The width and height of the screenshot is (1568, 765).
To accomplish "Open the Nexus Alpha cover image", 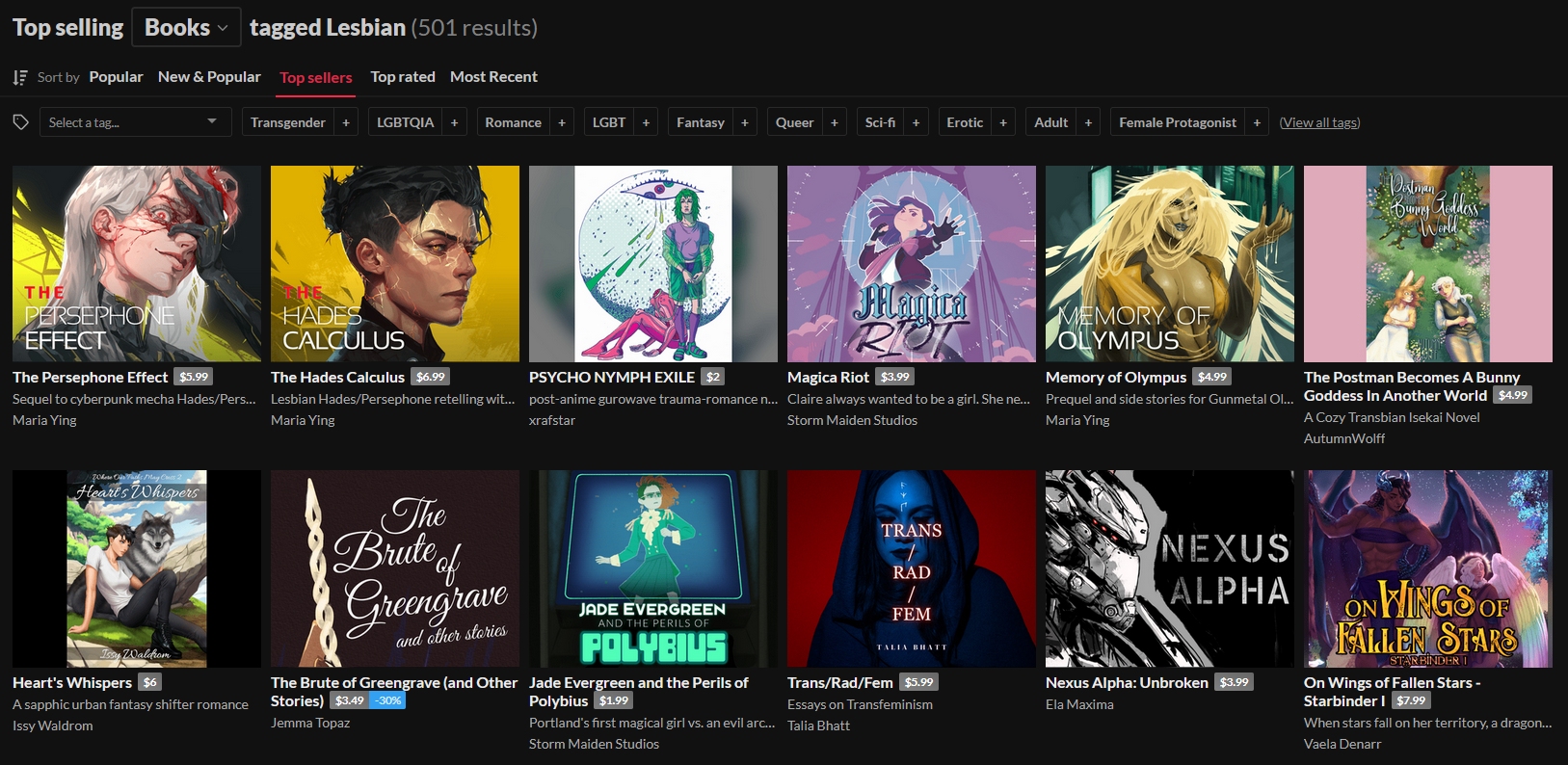I will [1169, 568].
